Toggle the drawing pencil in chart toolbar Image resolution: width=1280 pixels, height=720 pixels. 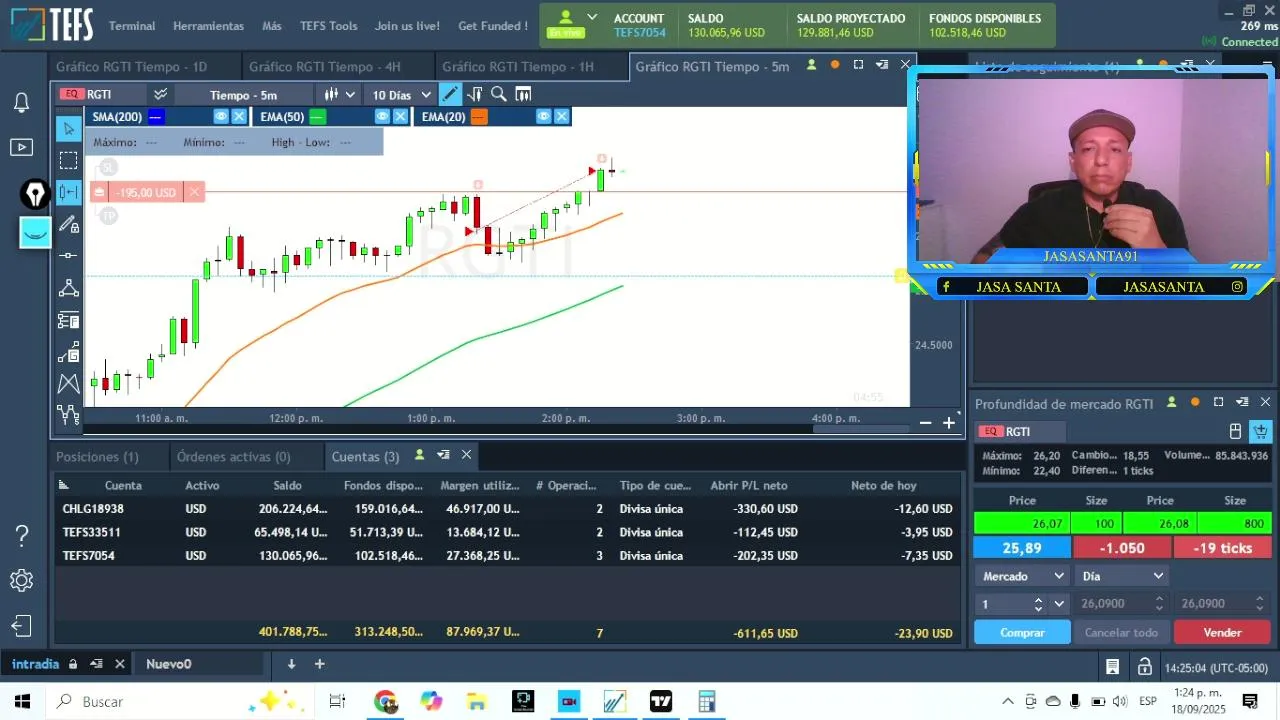pyautogui.click(x=450, y=94)
